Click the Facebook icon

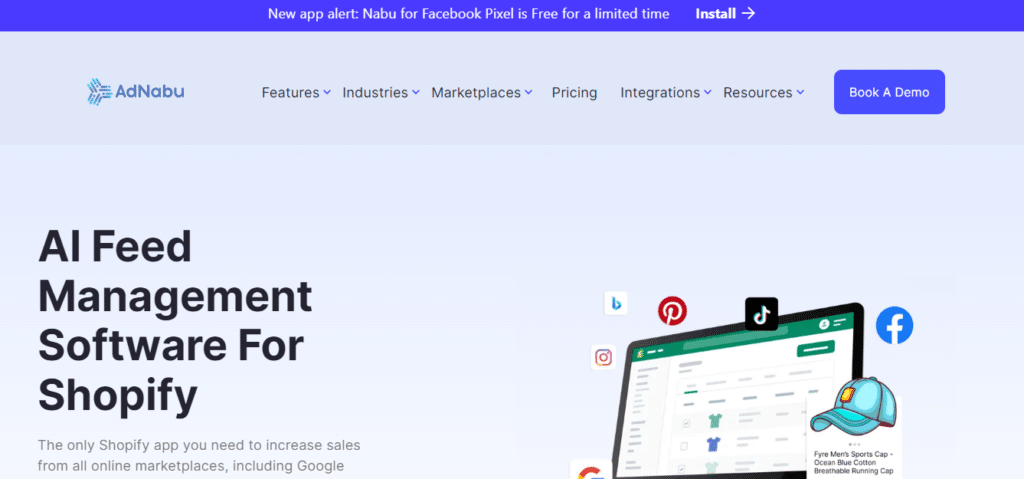pyautogui.click(x=894, y=325)
